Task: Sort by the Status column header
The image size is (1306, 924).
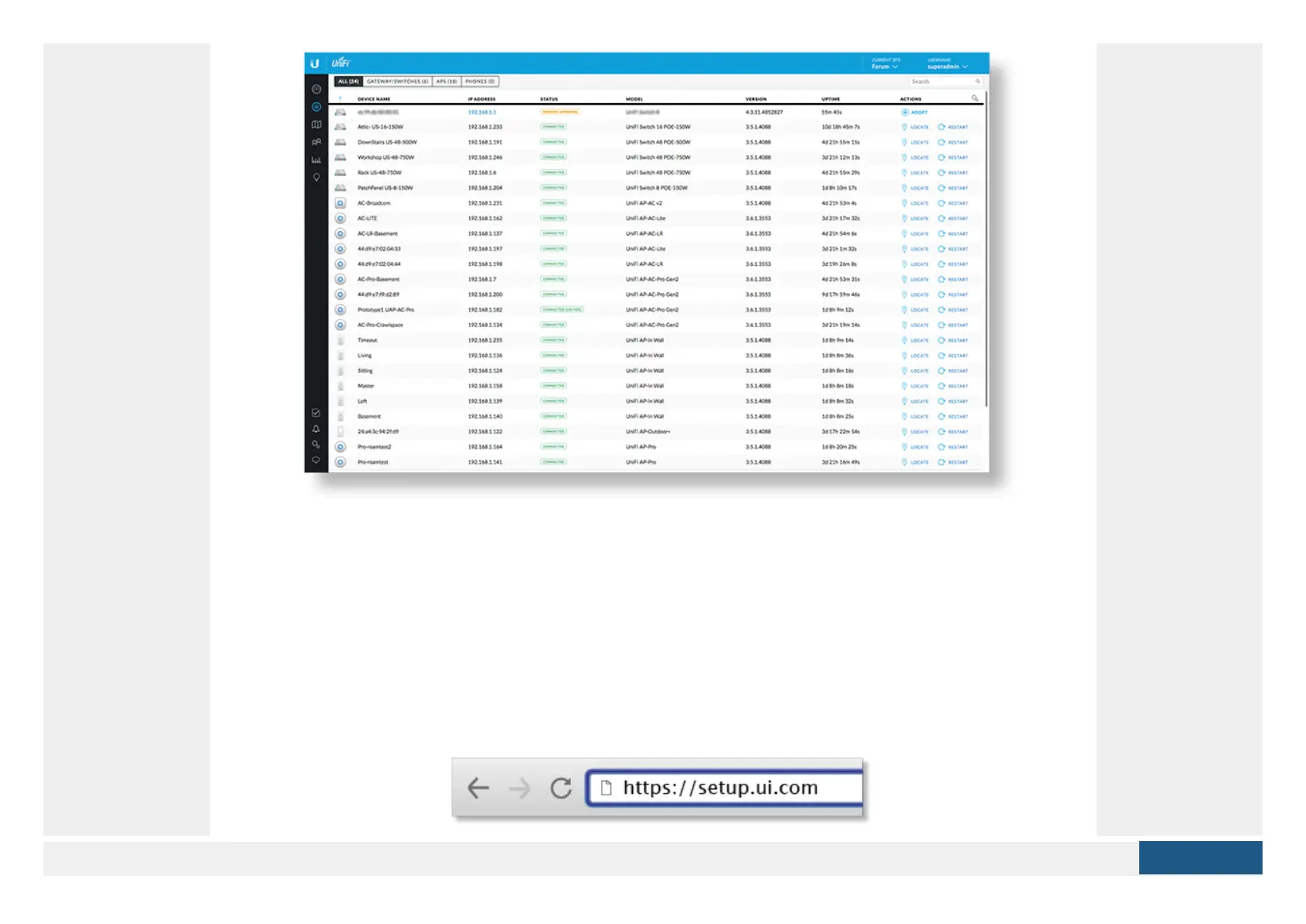Action: [x=549, y=99]
